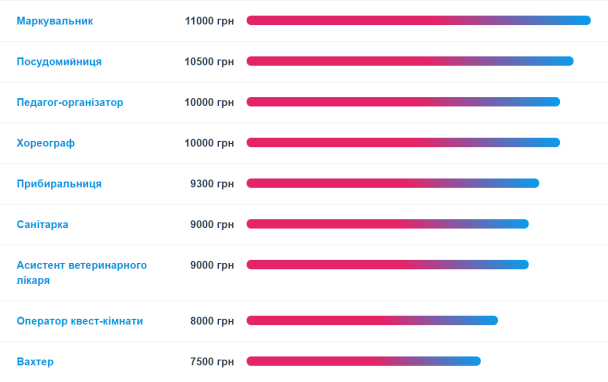Image resolution: width=608 pixels, height=382 pixels.
Task: Click the Санітарка link
Action: (42, 225)
